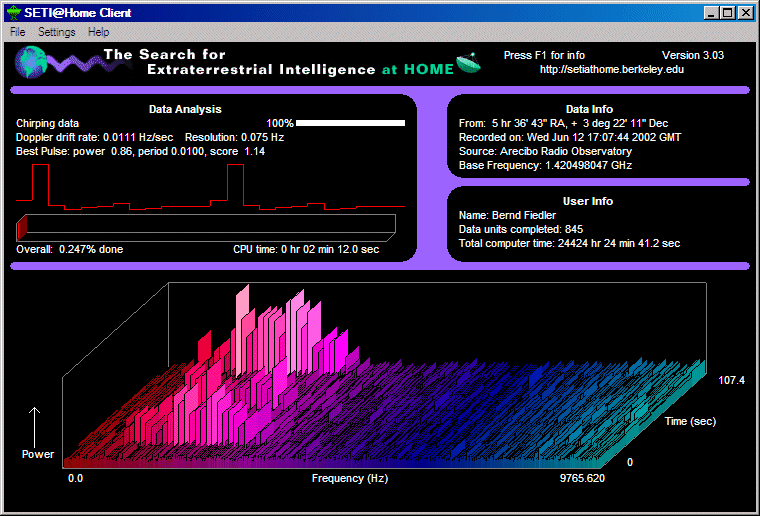Viewport: 760px width, 516px height.
Task: Click the red pulse profile graph
Action: tap(210, 187)
